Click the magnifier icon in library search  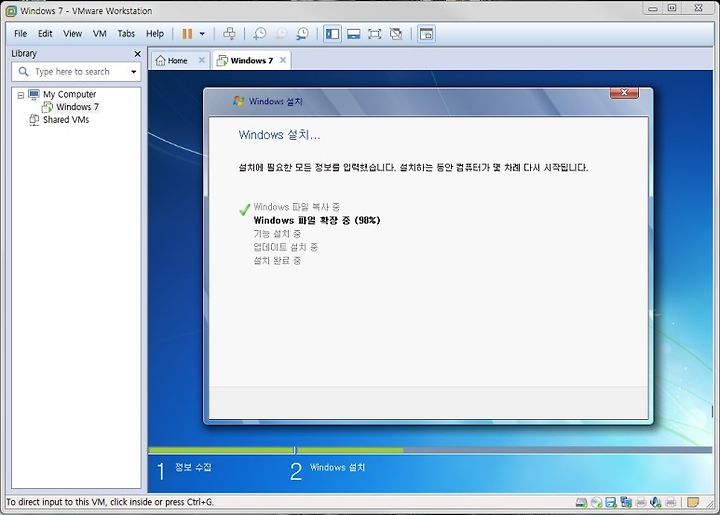[x=23, y=72]
